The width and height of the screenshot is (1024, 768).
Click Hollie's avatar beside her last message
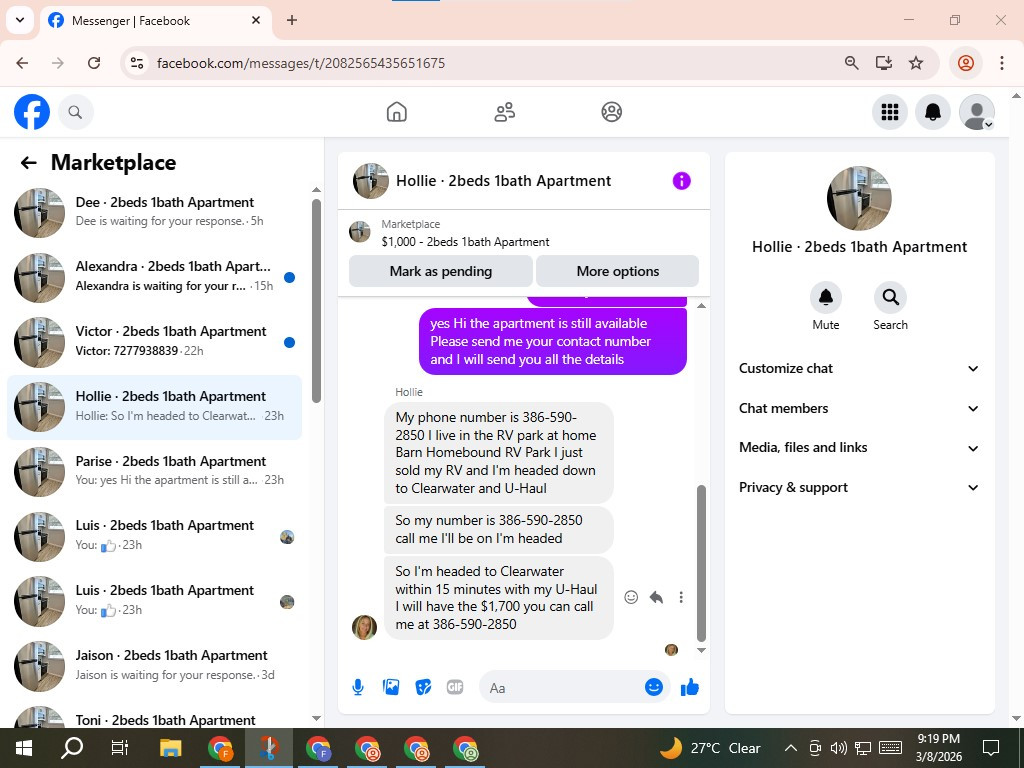[x=364, y=627]
